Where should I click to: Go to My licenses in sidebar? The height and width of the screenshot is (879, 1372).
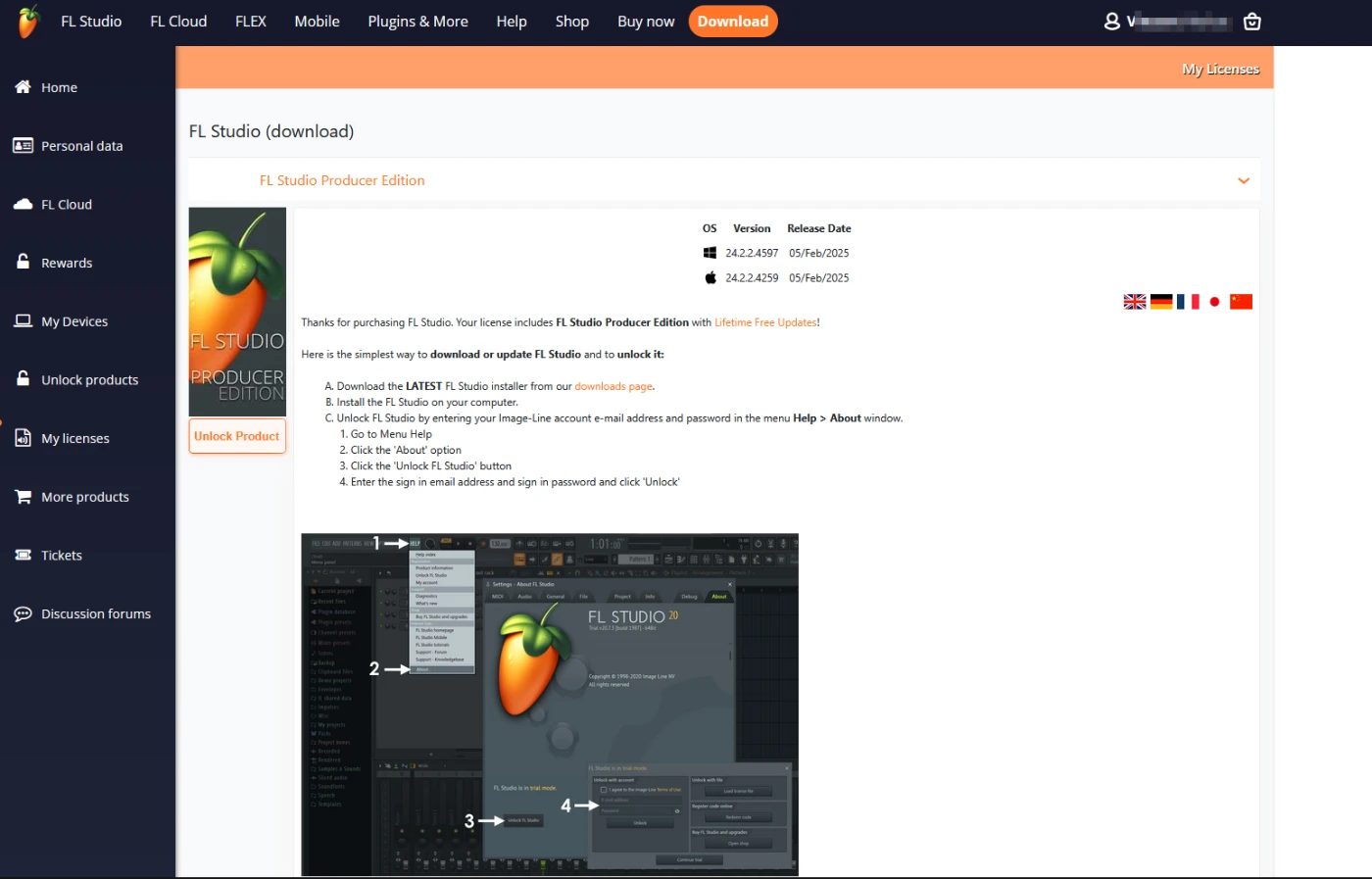tap(74, 438)
